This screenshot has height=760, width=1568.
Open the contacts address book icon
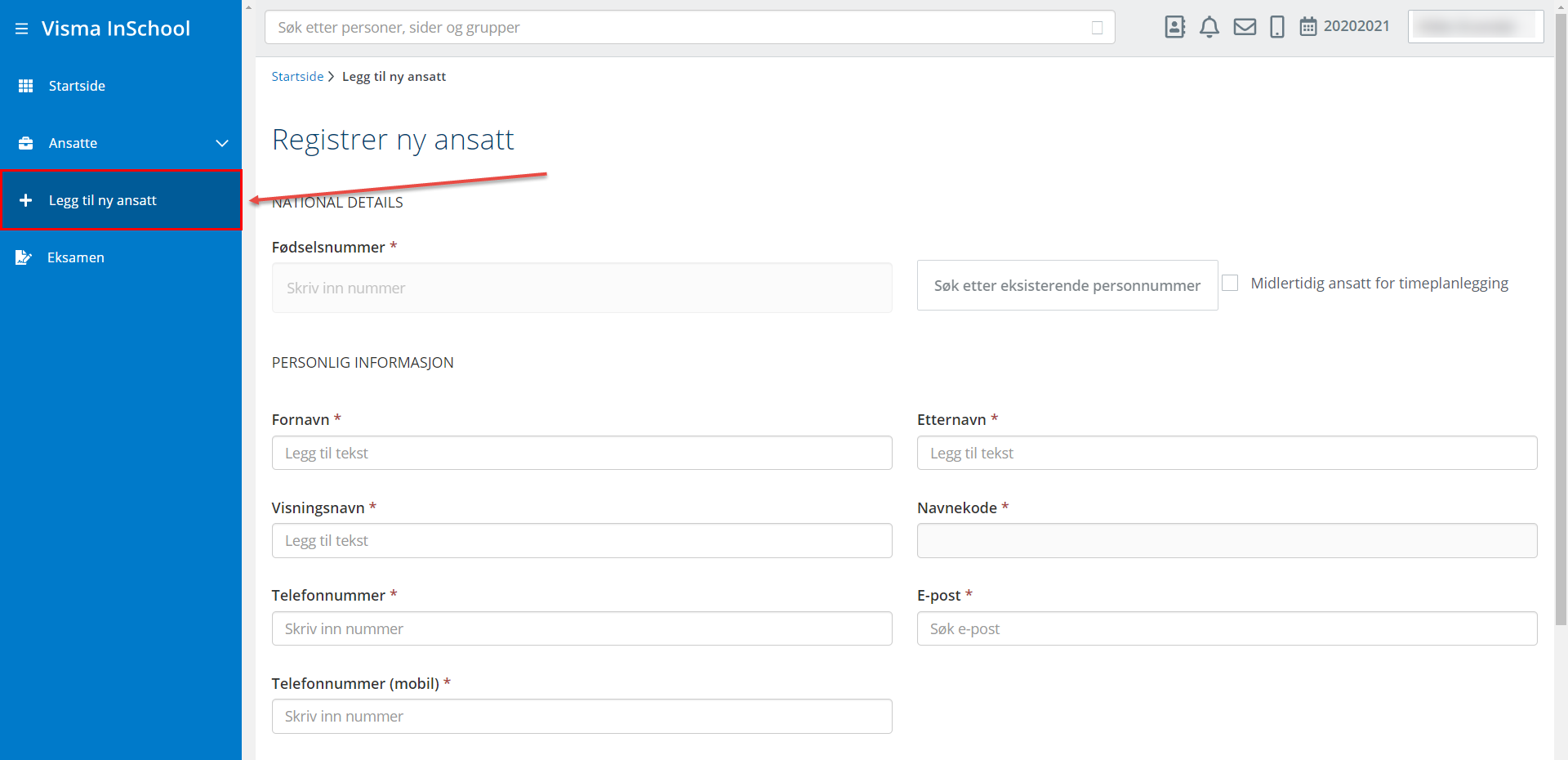1174,27
